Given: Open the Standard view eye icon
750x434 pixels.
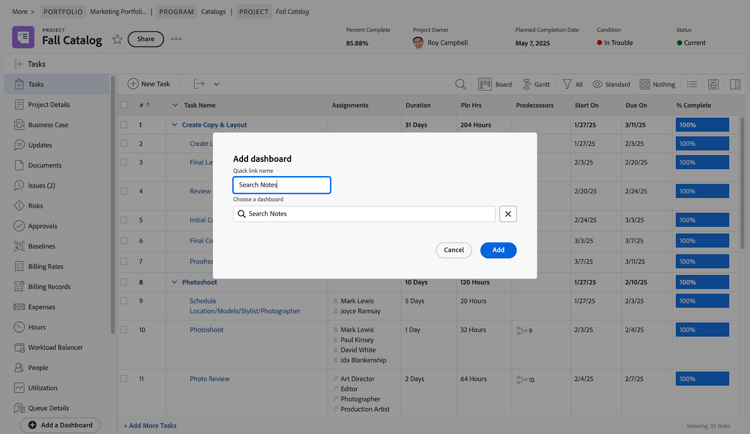Looking at the screenshot, I should 611,85.
